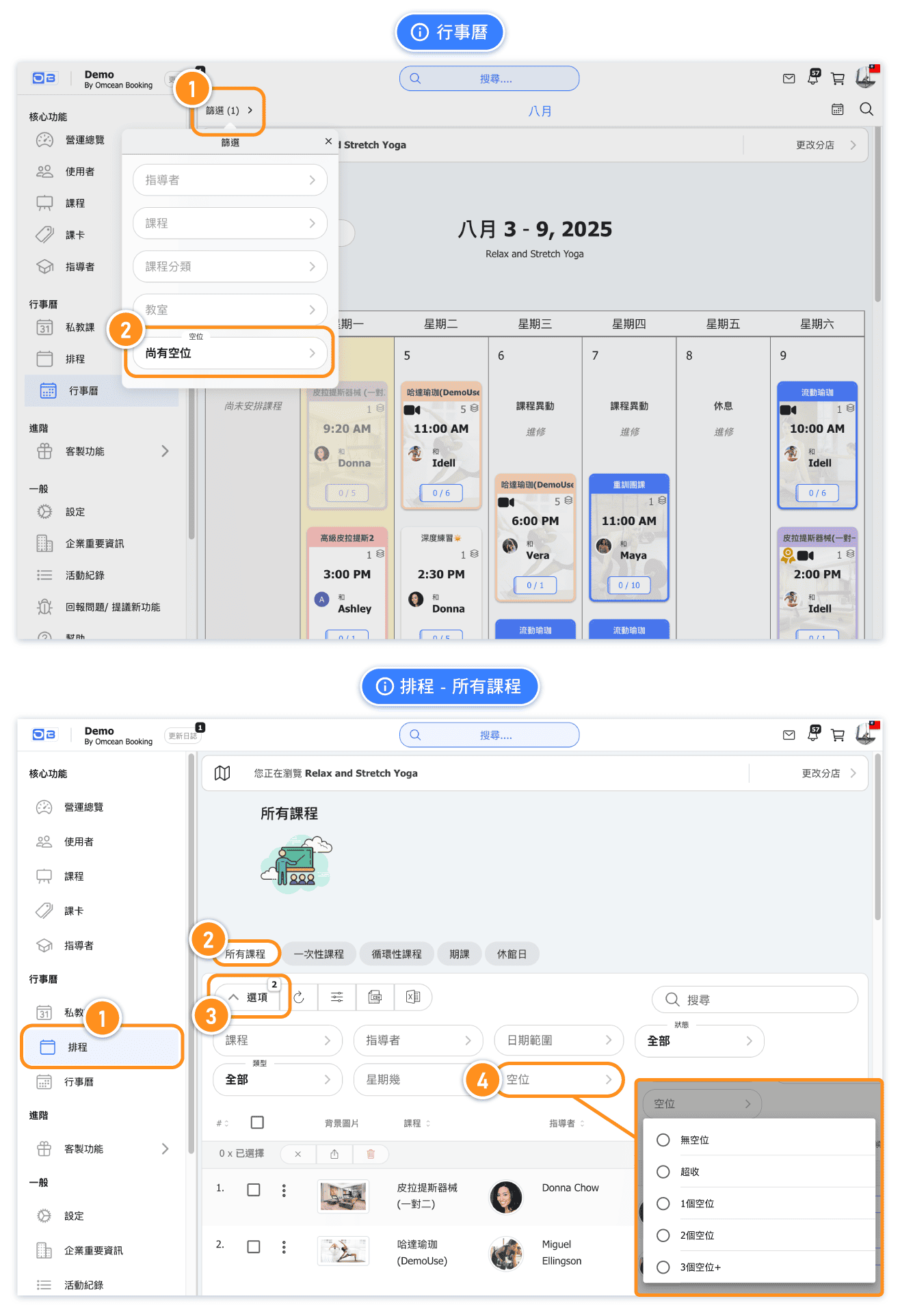
Task: Open the sliders settings icon in the course toolbar
Action: point(337,997)
